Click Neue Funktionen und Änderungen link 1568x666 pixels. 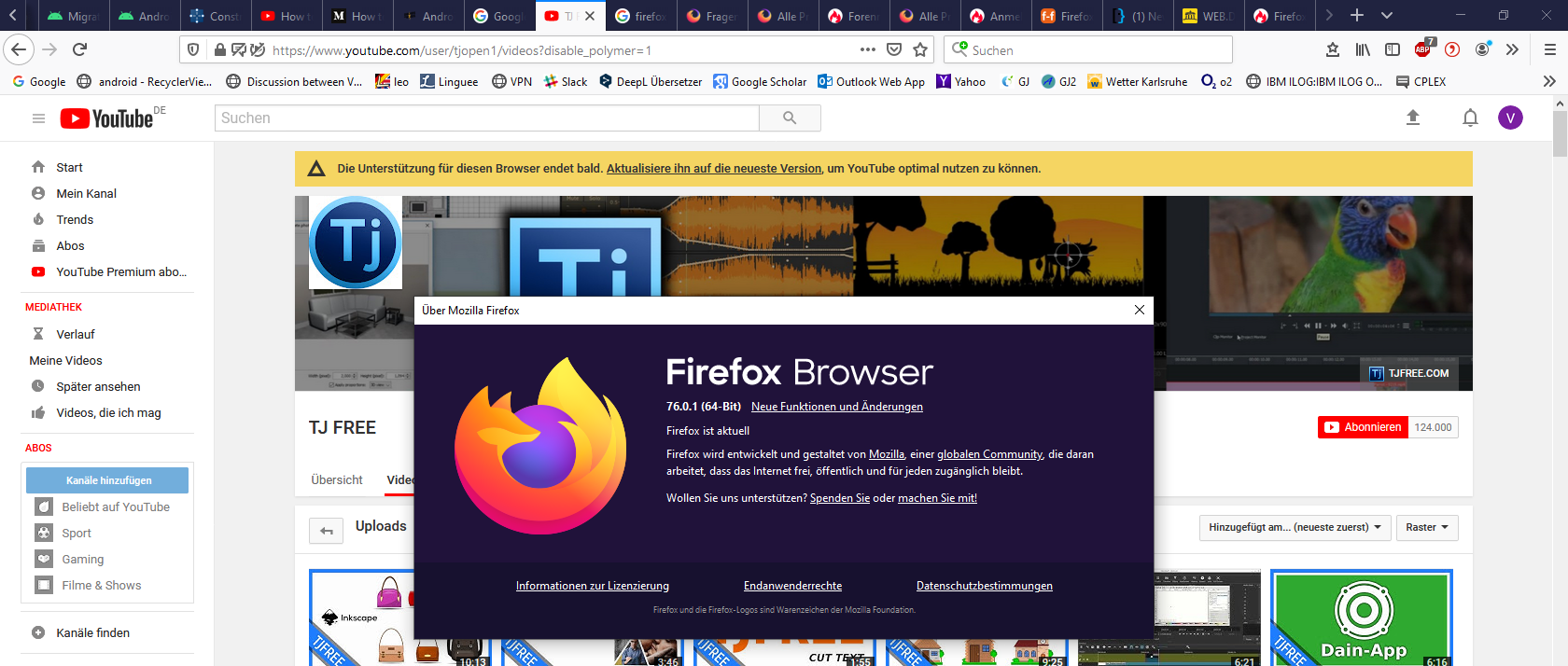coord(837,407)
